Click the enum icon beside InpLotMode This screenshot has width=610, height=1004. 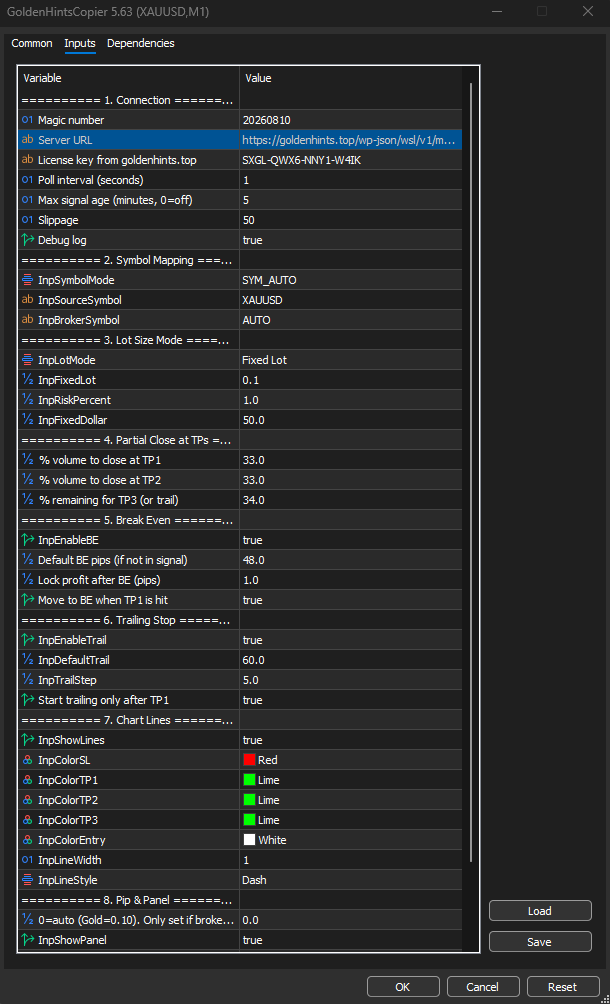(28, 360)
